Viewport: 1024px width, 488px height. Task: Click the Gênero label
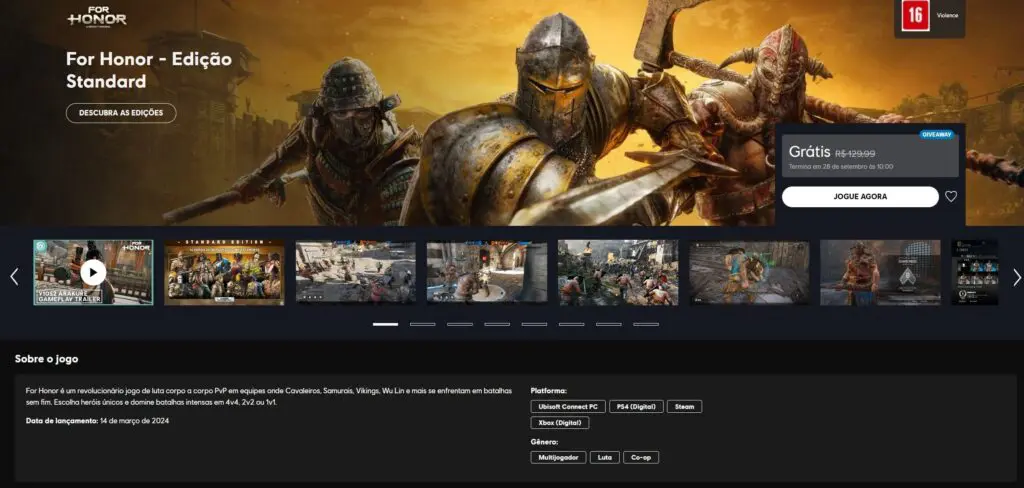(x=544, y=442)
